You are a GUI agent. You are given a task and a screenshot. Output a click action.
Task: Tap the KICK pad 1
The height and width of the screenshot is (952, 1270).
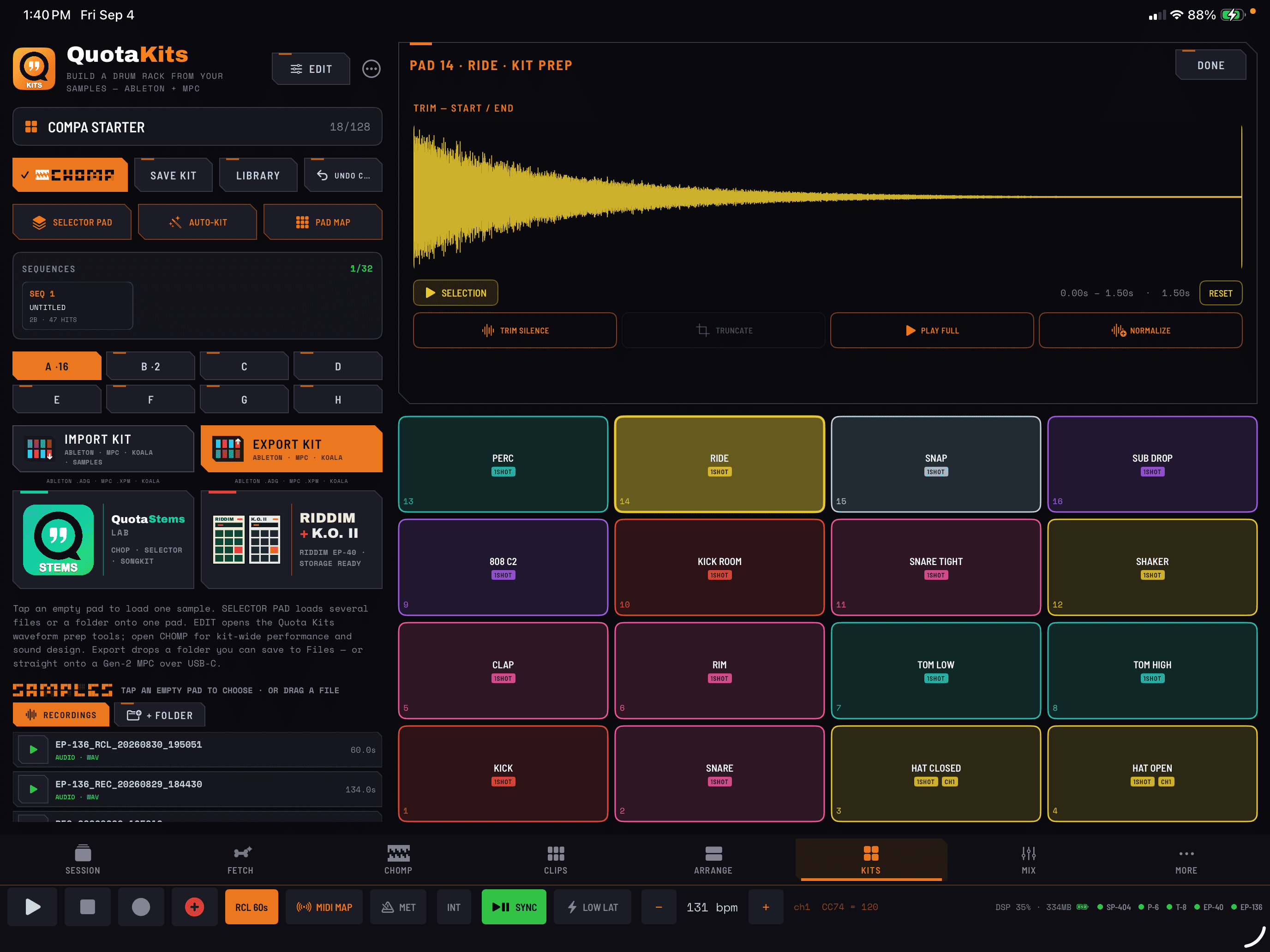[x=503, y=773]
